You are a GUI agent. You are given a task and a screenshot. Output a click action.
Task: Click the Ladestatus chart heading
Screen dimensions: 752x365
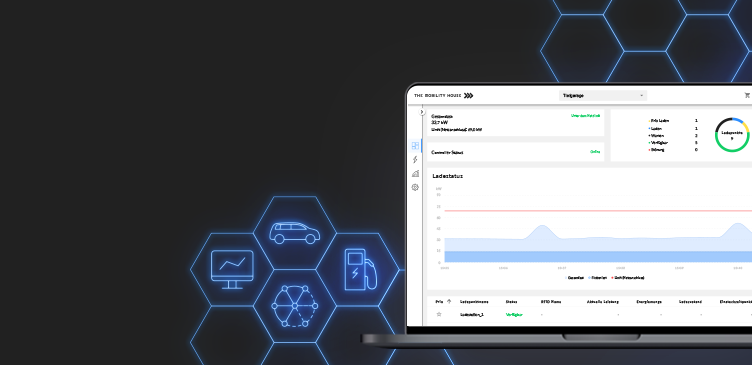pos(447,176)
